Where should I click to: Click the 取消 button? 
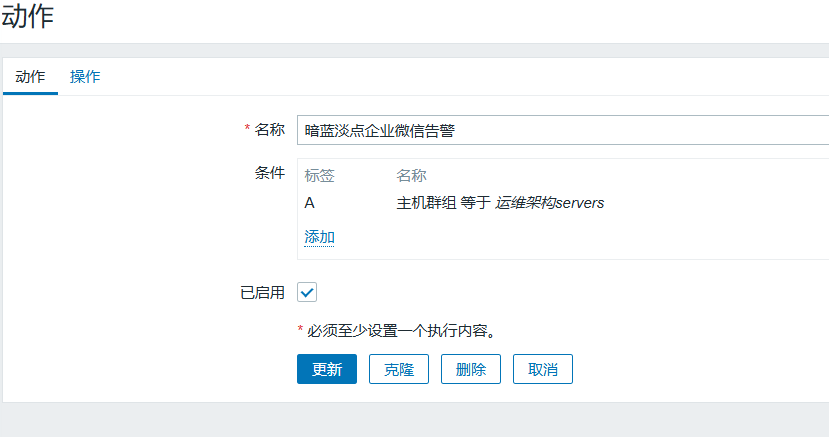[x=542, y=369]
